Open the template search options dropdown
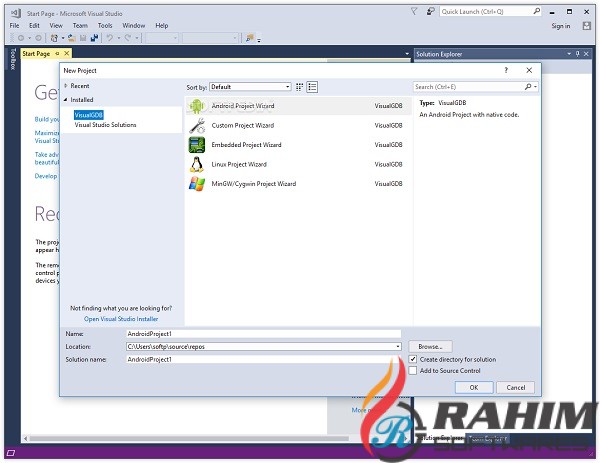 (535, 87)
